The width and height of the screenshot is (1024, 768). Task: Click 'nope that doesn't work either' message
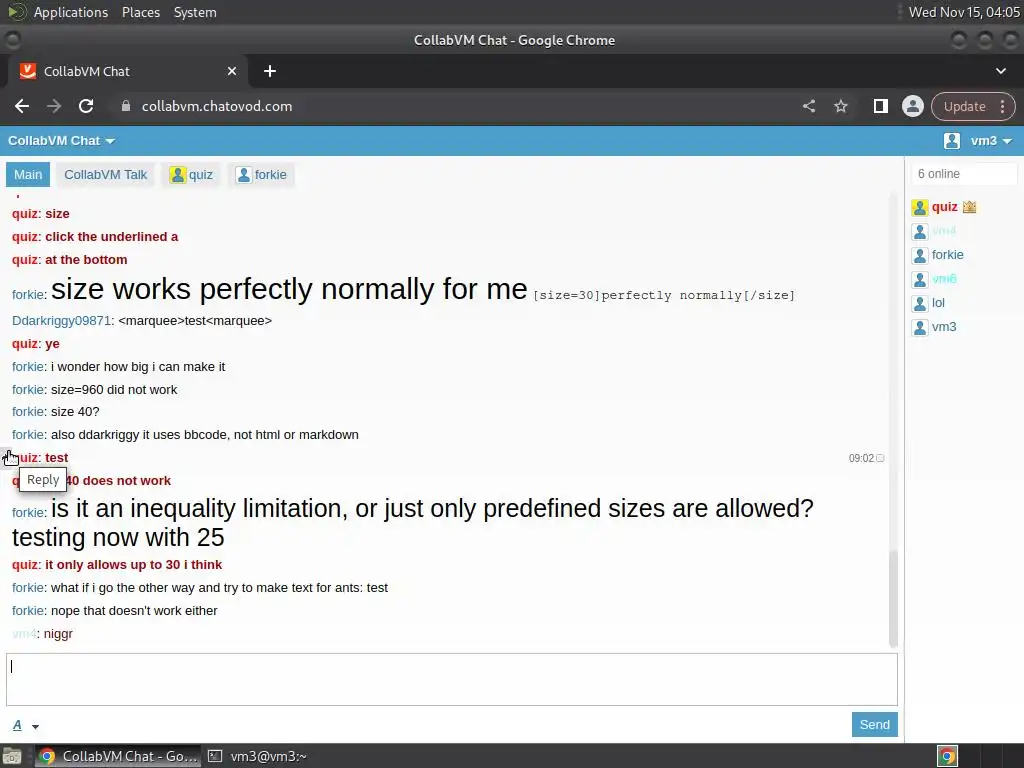[x=134, y=611]
